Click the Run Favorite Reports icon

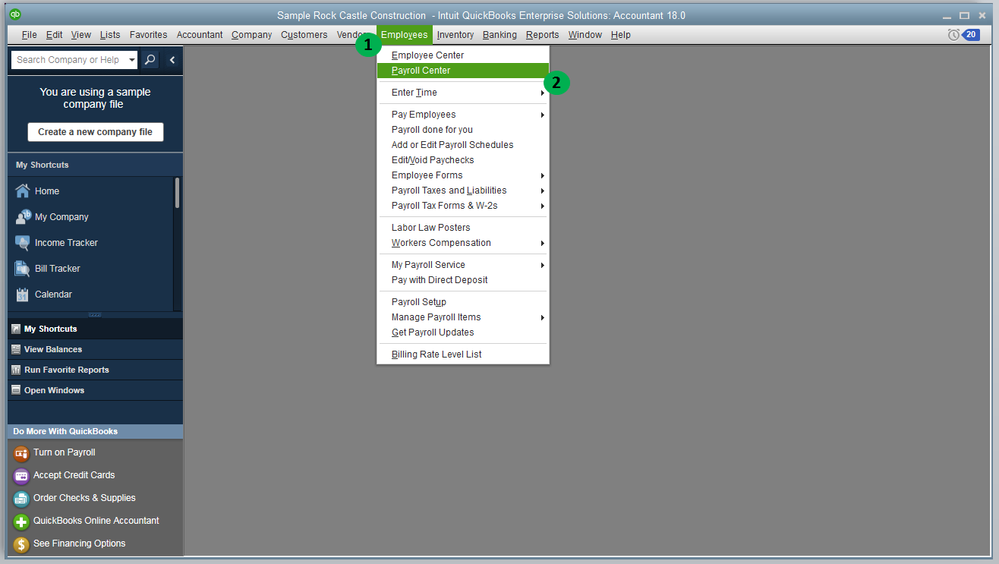(16, 370)
